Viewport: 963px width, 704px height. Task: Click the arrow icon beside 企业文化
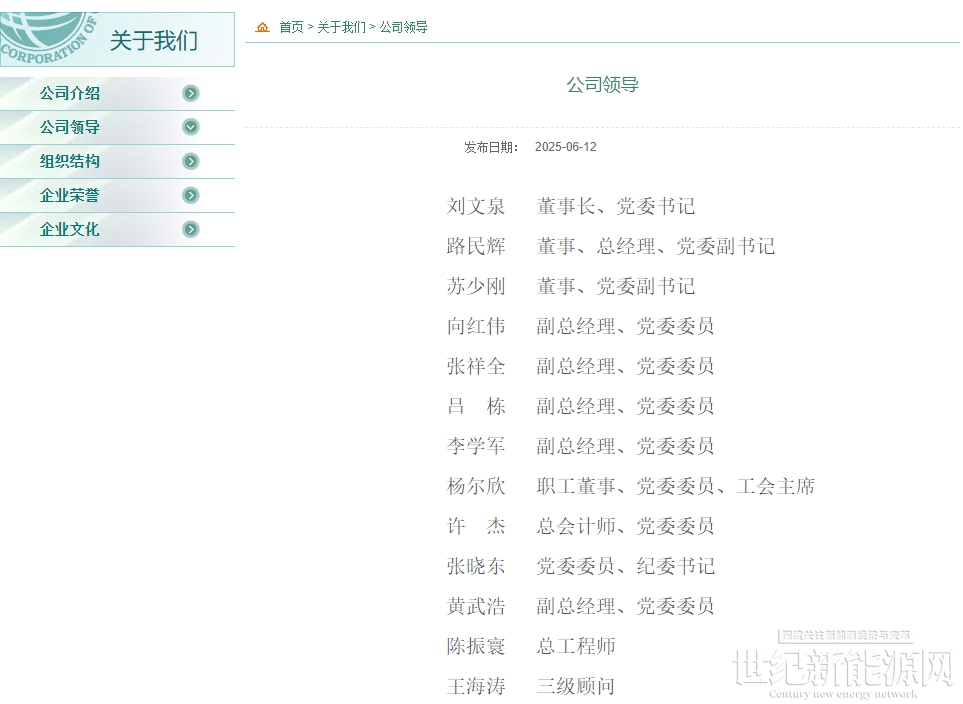(191, 230)
